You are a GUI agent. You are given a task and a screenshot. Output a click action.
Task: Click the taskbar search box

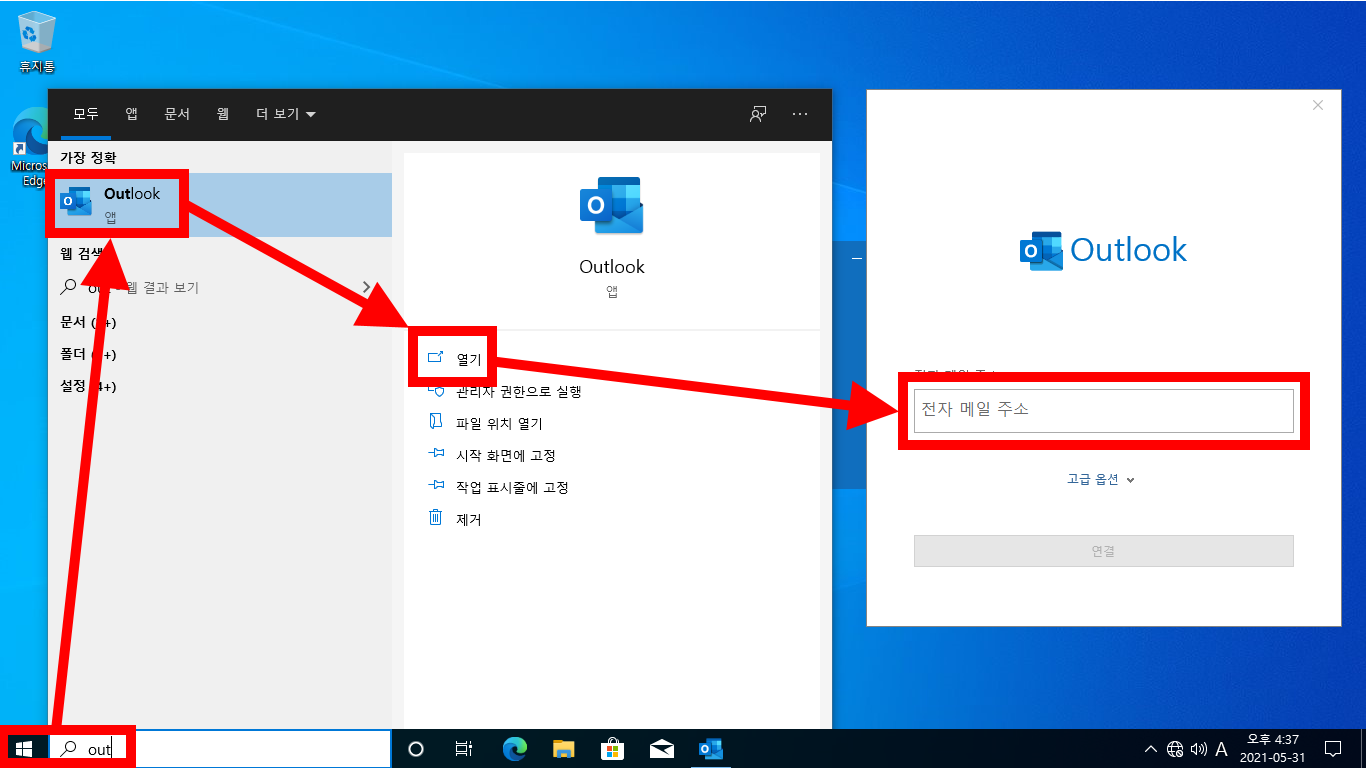coord(220,748)
